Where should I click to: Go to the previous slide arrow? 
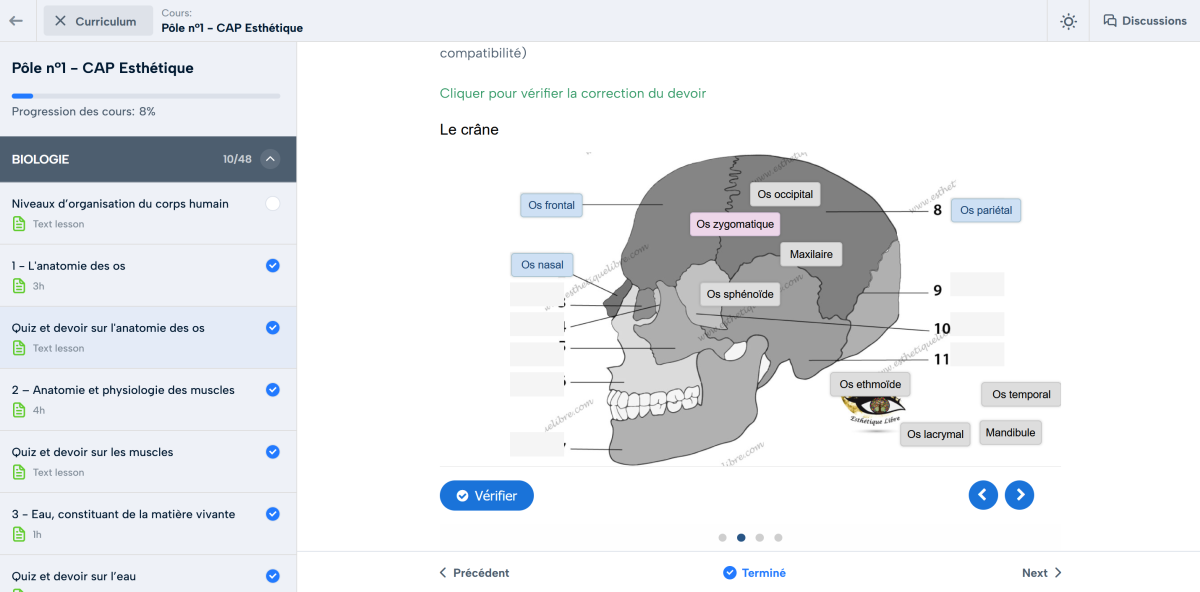983,495
